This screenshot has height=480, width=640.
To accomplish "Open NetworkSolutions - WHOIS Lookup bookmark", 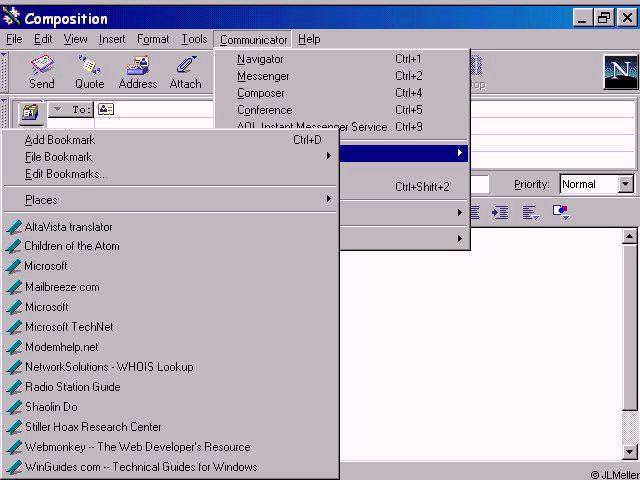I will 109,367.
